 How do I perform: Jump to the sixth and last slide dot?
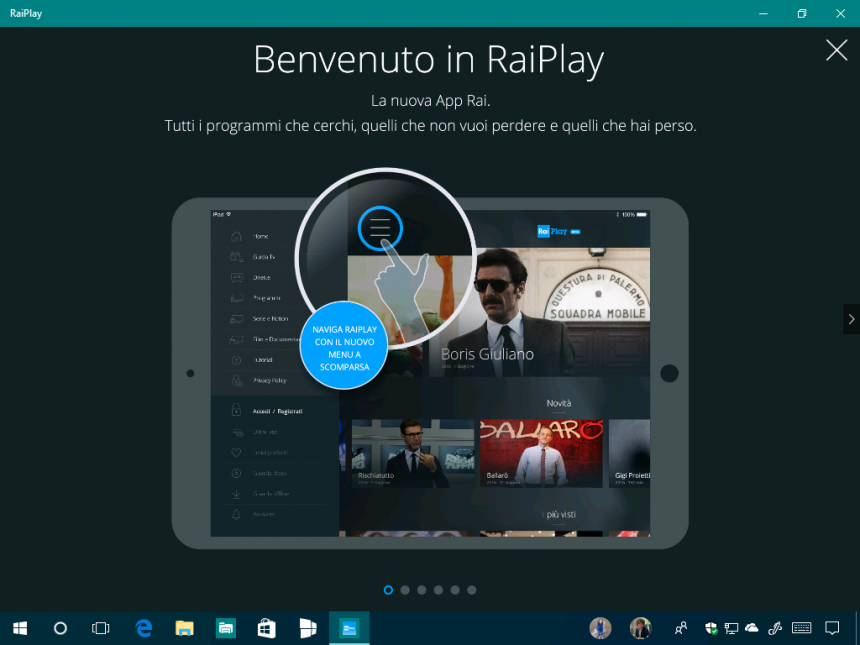point(472,590)
